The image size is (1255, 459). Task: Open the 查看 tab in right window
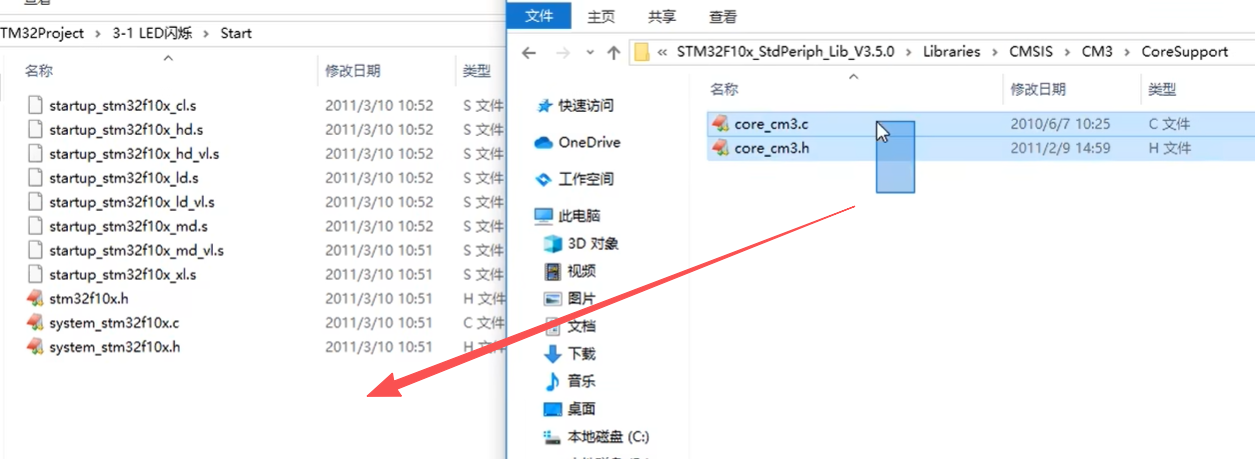coord(722,16)
